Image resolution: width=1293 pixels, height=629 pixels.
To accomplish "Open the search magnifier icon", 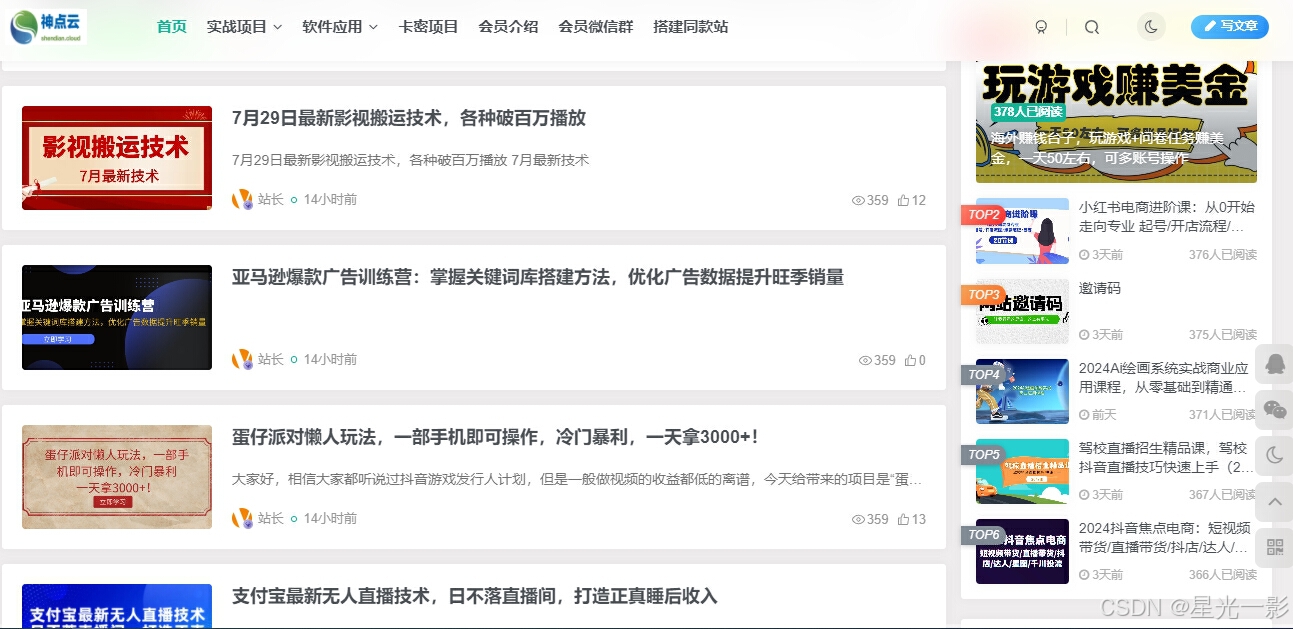I will (1092, 27).
